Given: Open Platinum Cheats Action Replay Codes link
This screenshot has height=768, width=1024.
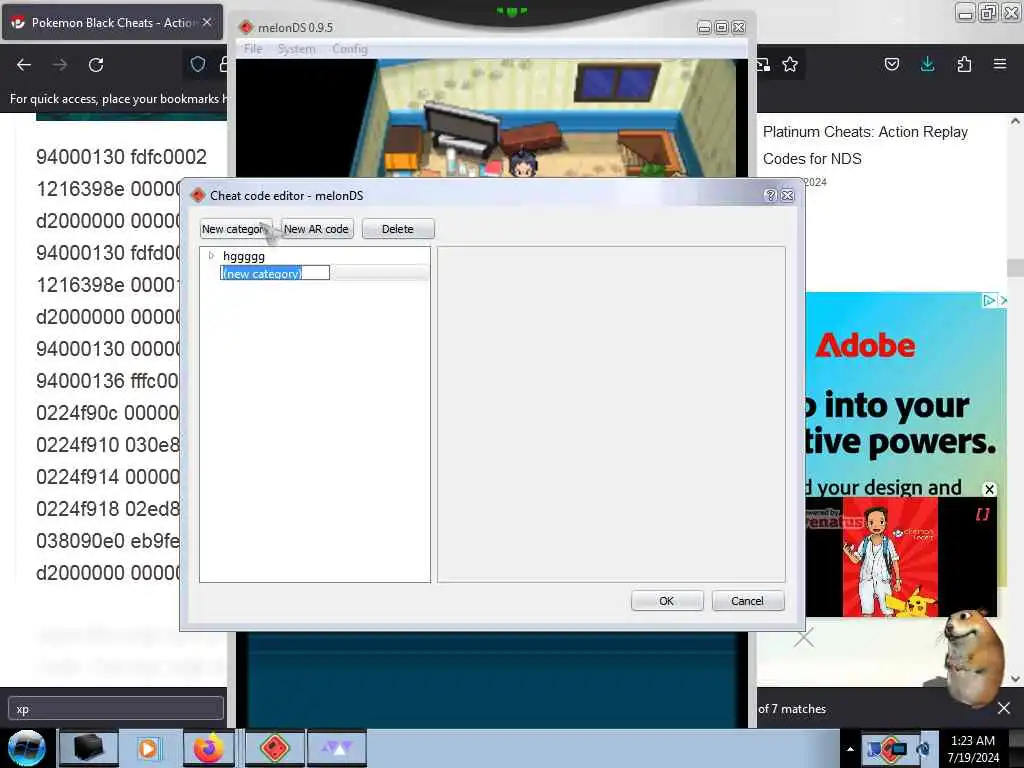Looking at the screenshot, I should pos(865,145).
